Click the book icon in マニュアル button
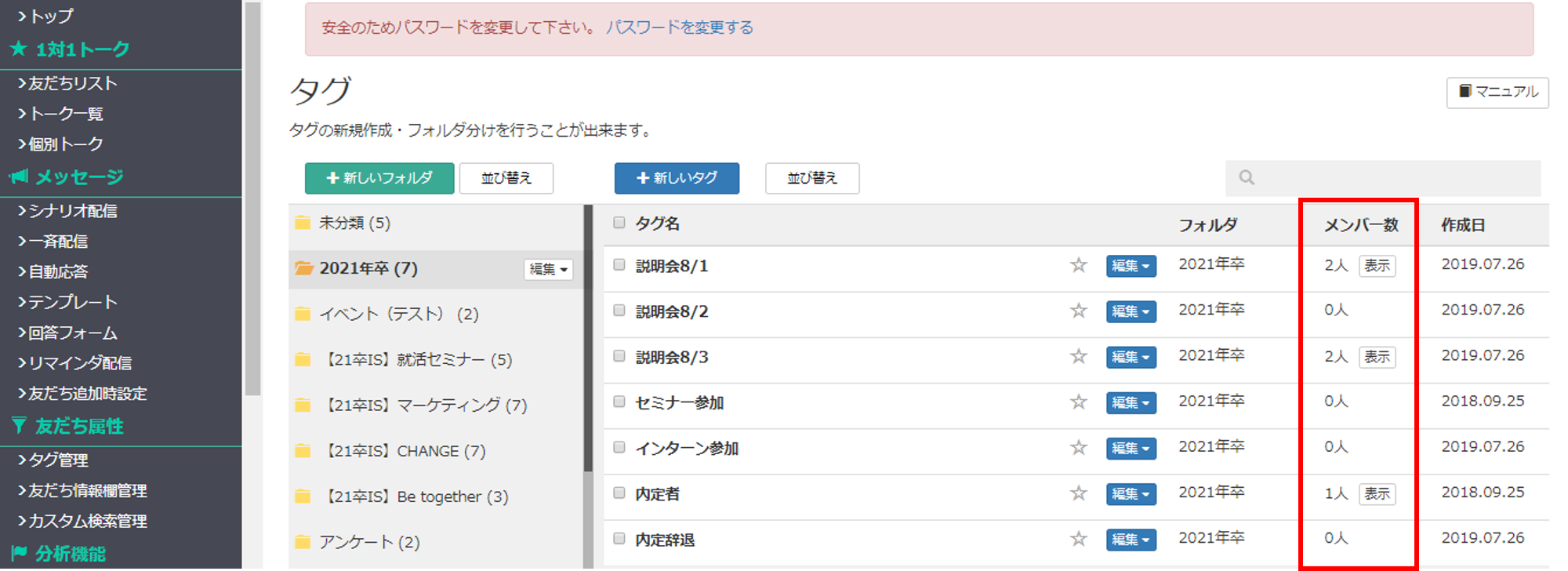 (x=1465, y=91)
